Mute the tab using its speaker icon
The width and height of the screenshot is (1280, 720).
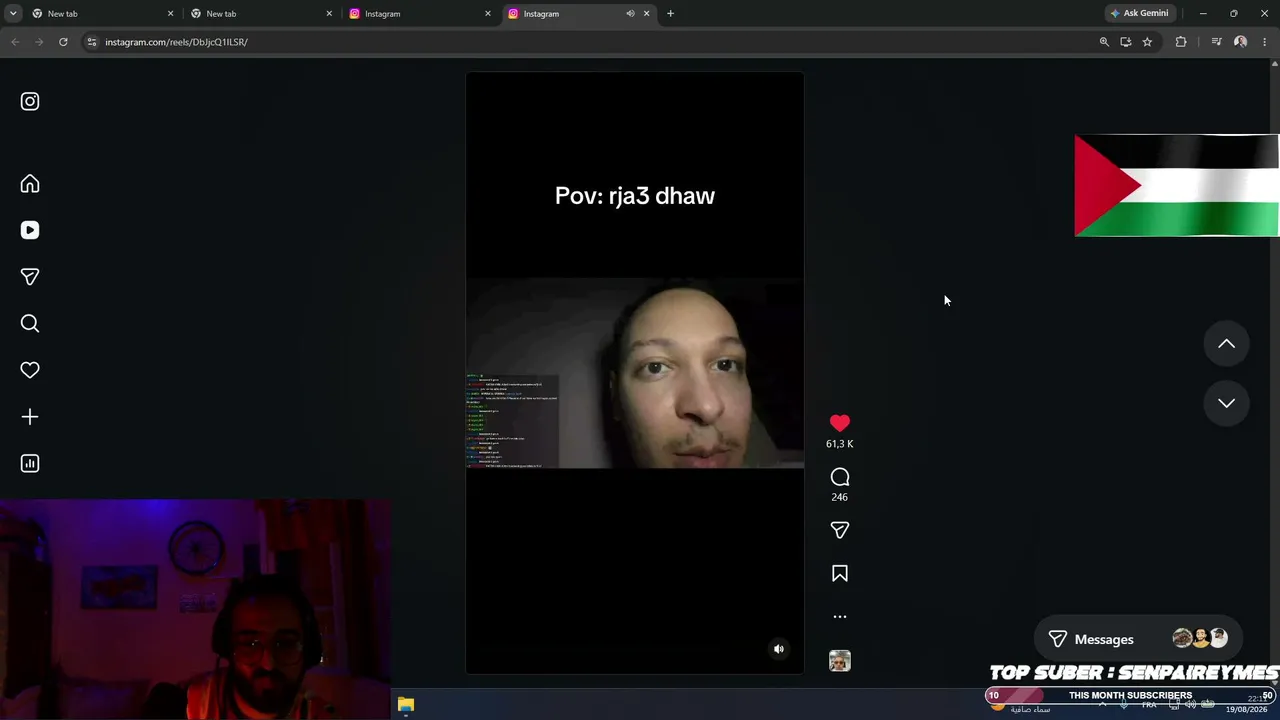630,14
